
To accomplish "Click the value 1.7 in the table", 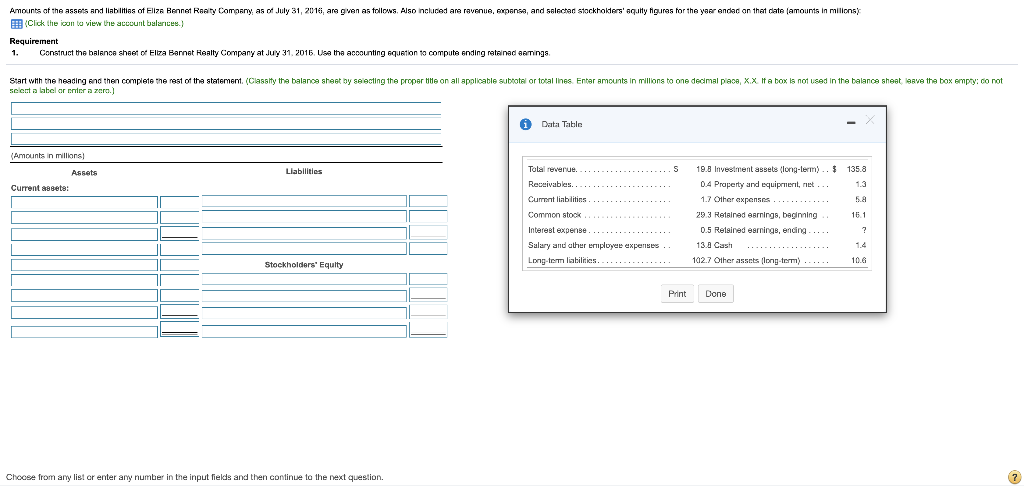I will click(706, 199).
